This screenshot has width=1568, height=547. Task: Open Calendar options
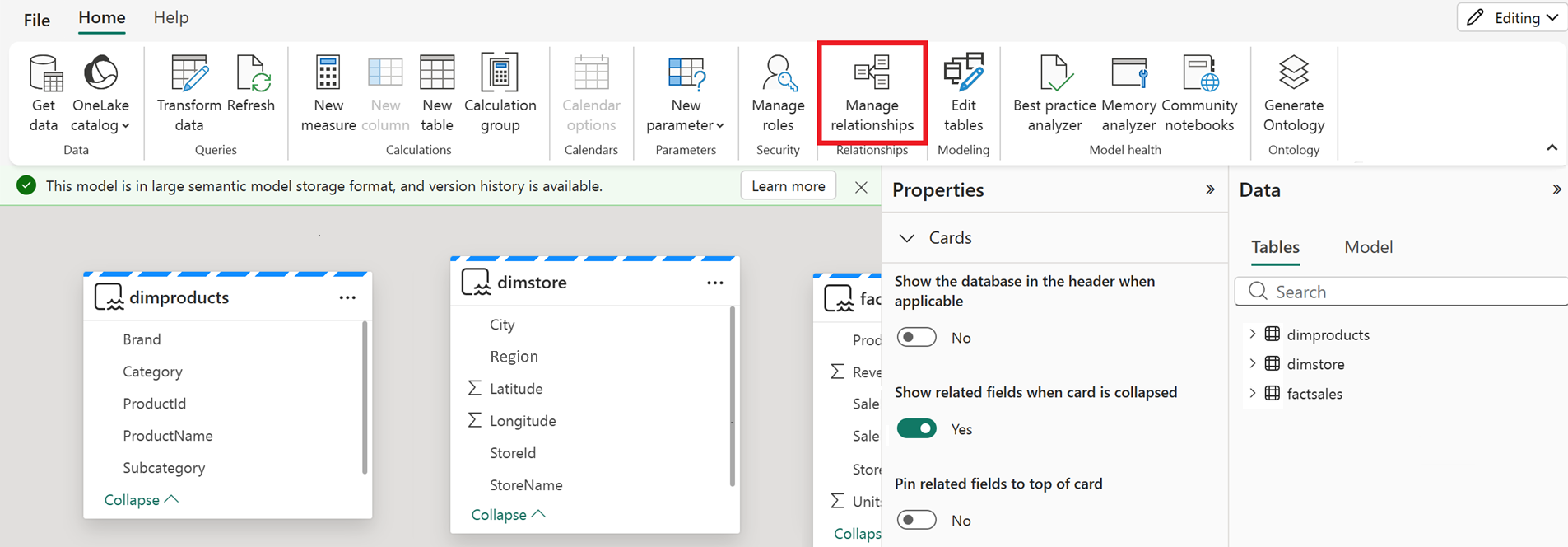click(x=591, y=93)
